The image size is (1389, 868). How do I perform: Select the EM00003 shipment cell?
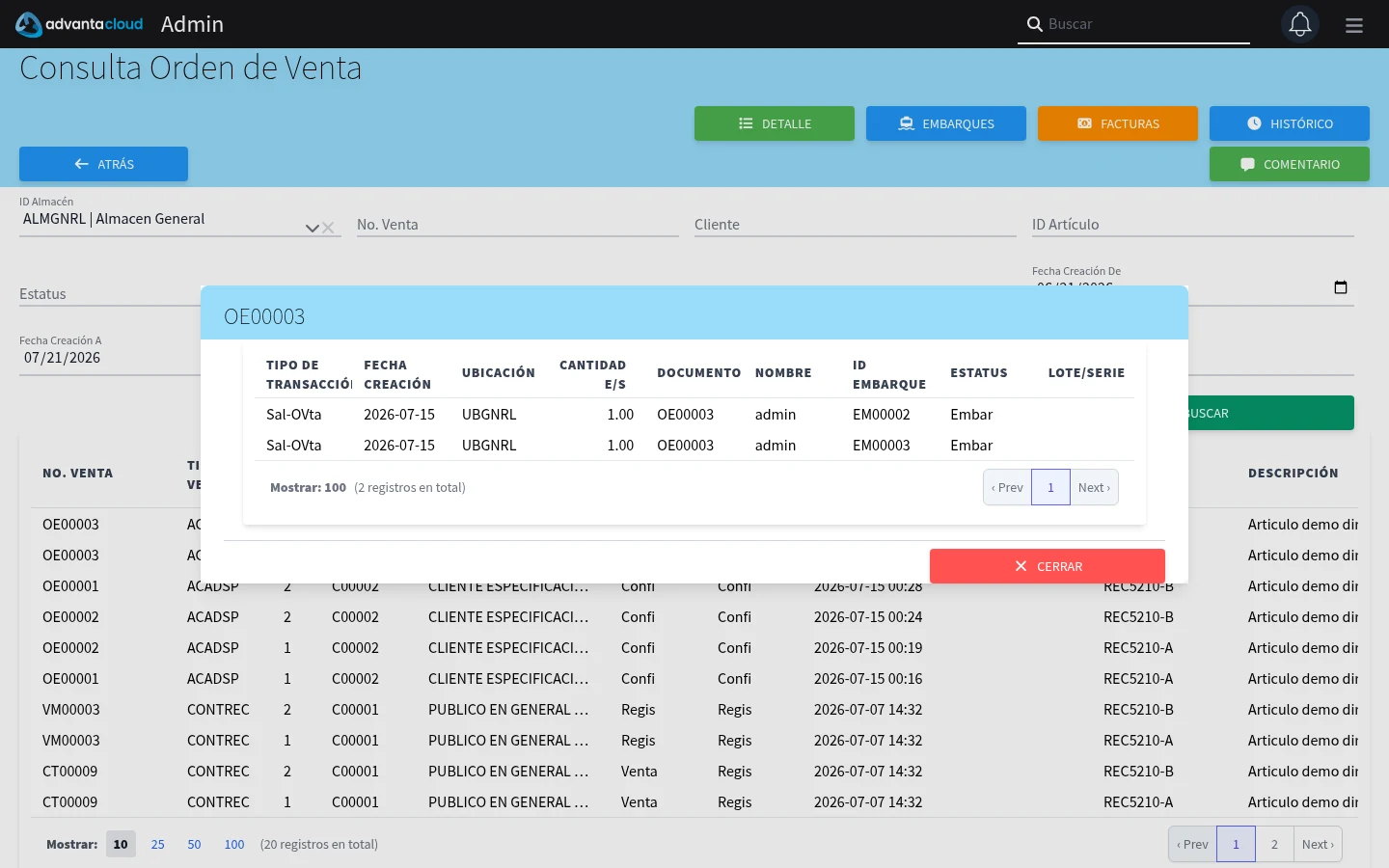coord(882,445)
